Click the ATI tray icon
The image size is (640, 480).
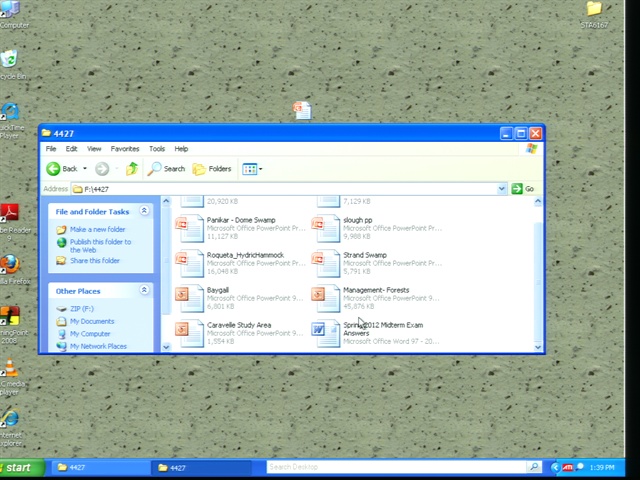pyautogui.click(x=568, y=467)
